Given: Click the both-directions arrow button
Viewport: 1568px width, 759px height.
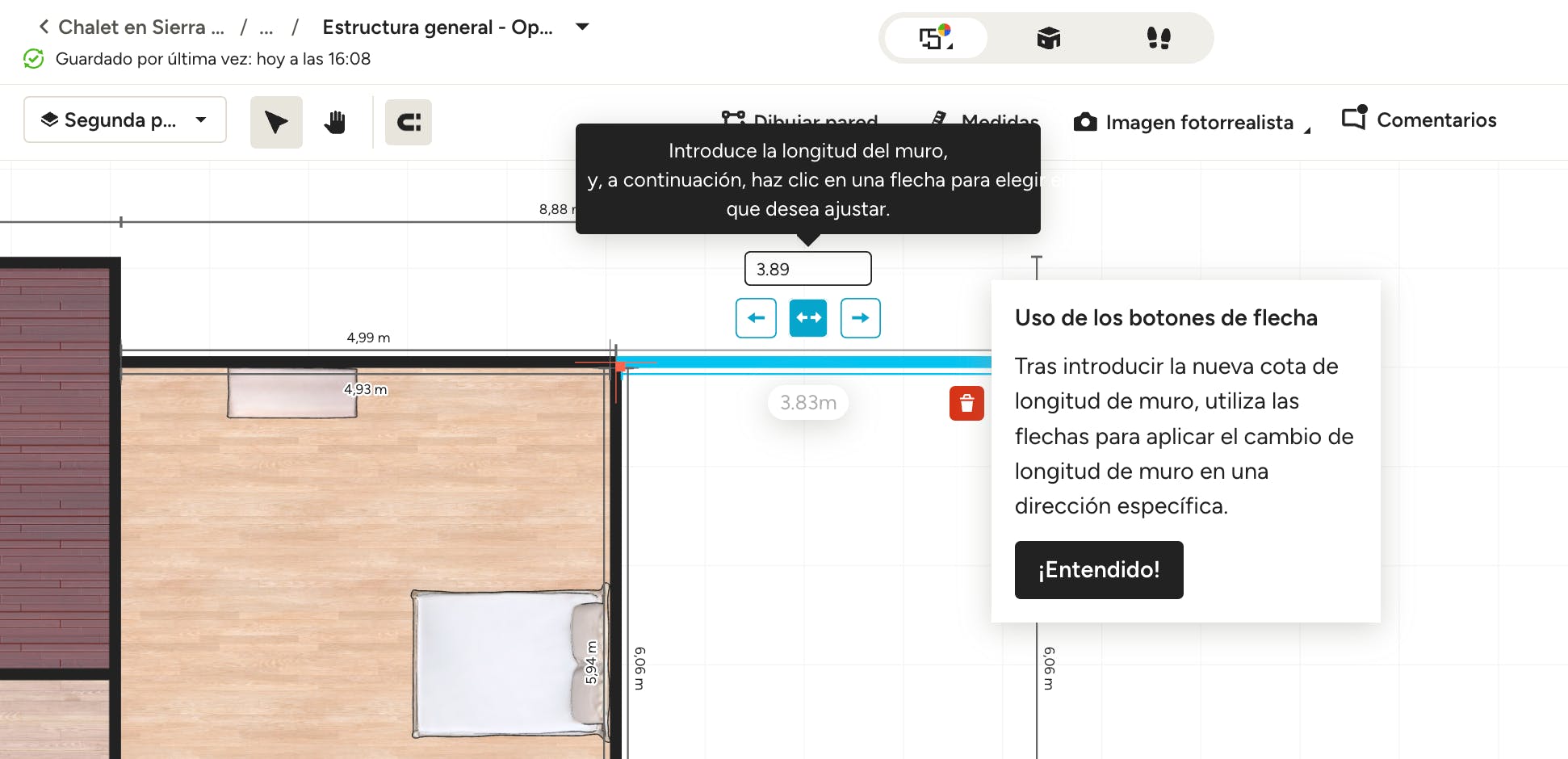Looking at the screenshot, I should pos(807,318).
